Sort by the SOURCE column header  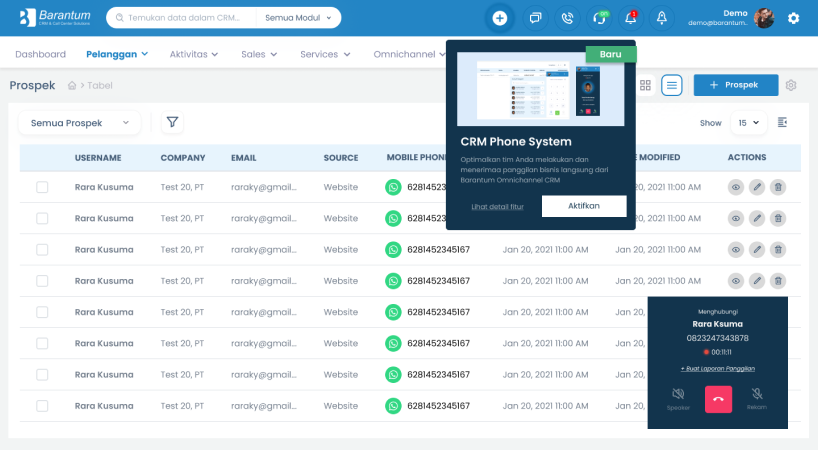pos(341,158)
